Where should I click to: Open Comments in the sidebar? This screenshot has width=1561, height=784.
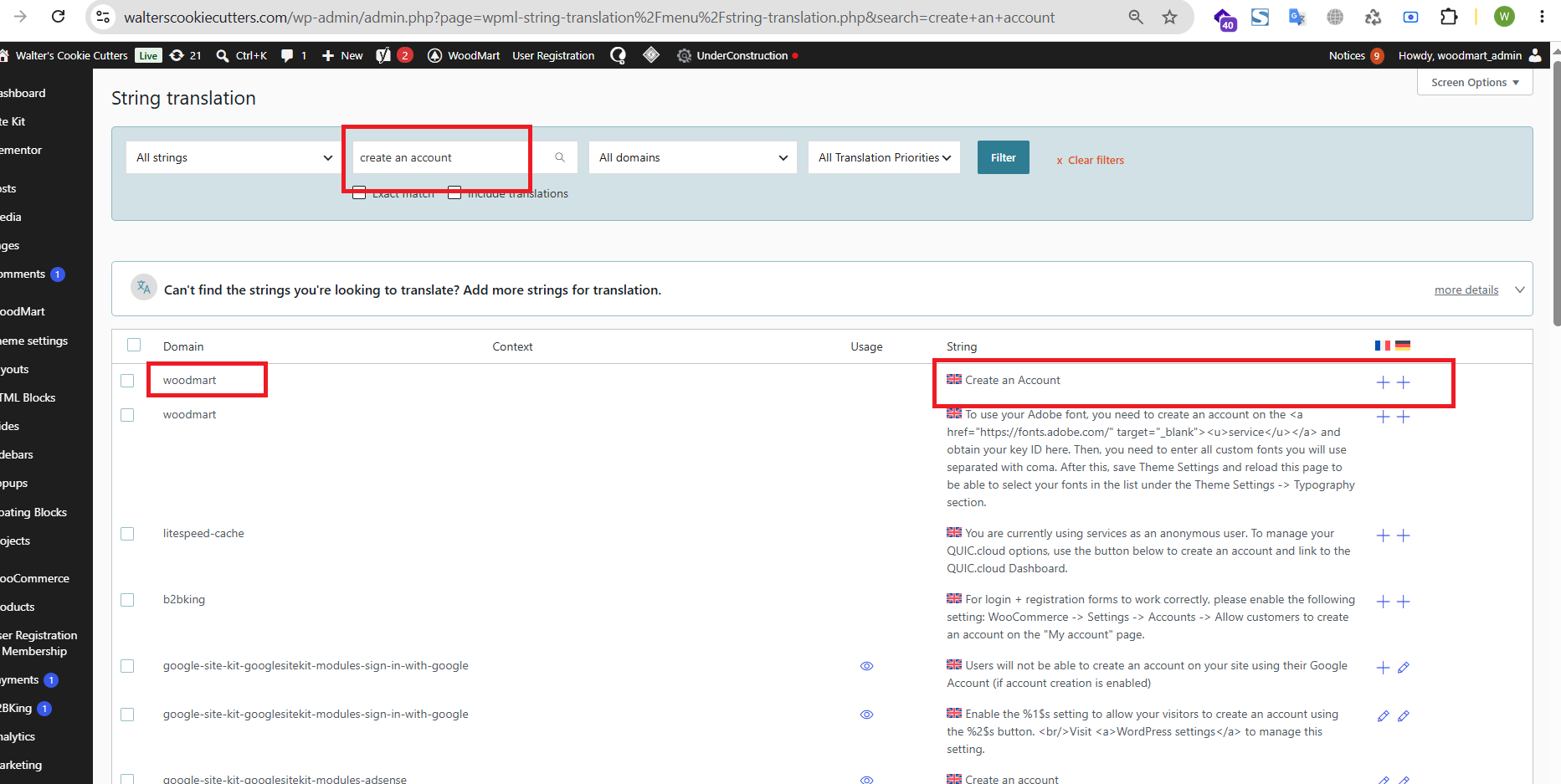coord(33,274)
